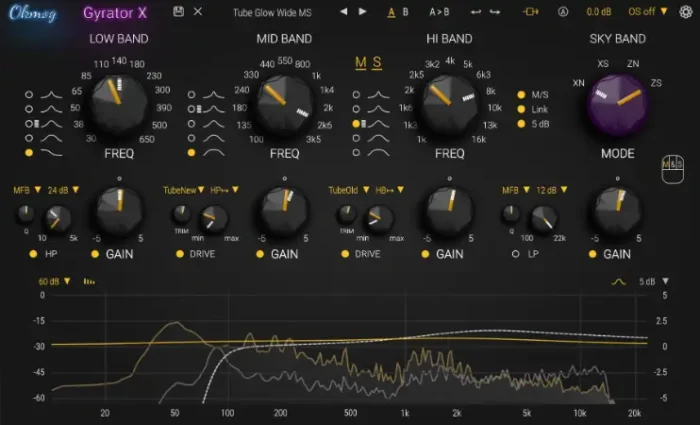700x425 pixels.
Task: Click the analyzer curve icon above the graph
Action: 619,282
